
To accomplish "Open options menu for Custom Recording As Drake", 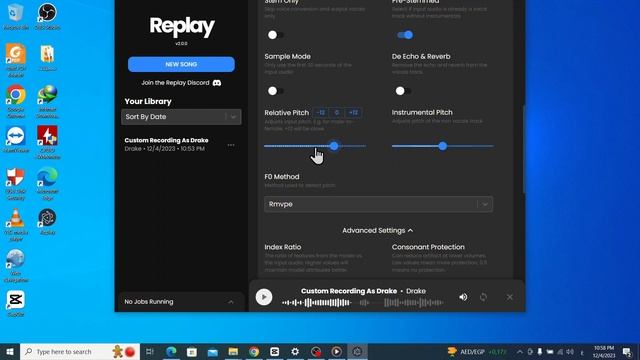I will point(231,145).
